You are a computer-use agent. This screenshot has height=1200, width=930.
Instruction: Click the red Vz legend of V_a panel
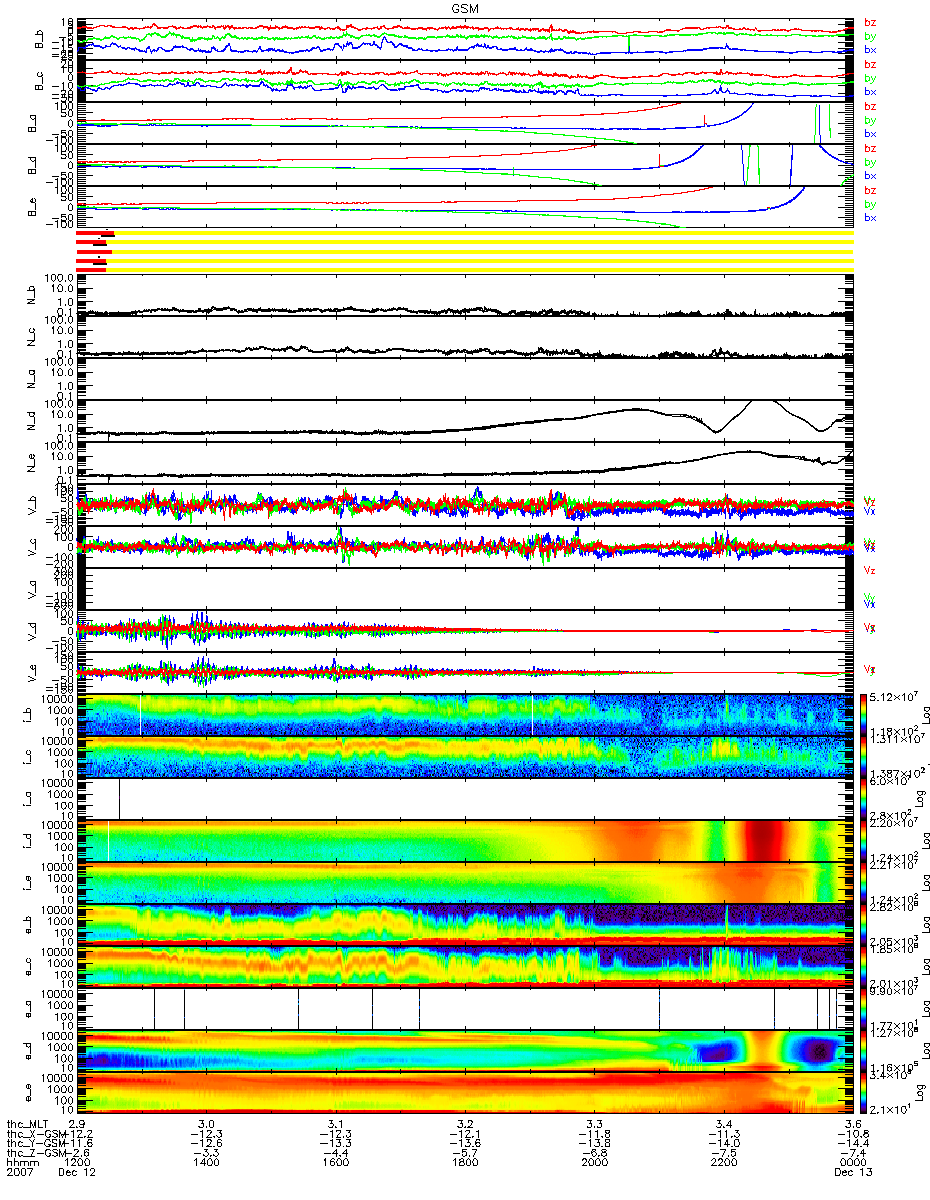point(870,569)
